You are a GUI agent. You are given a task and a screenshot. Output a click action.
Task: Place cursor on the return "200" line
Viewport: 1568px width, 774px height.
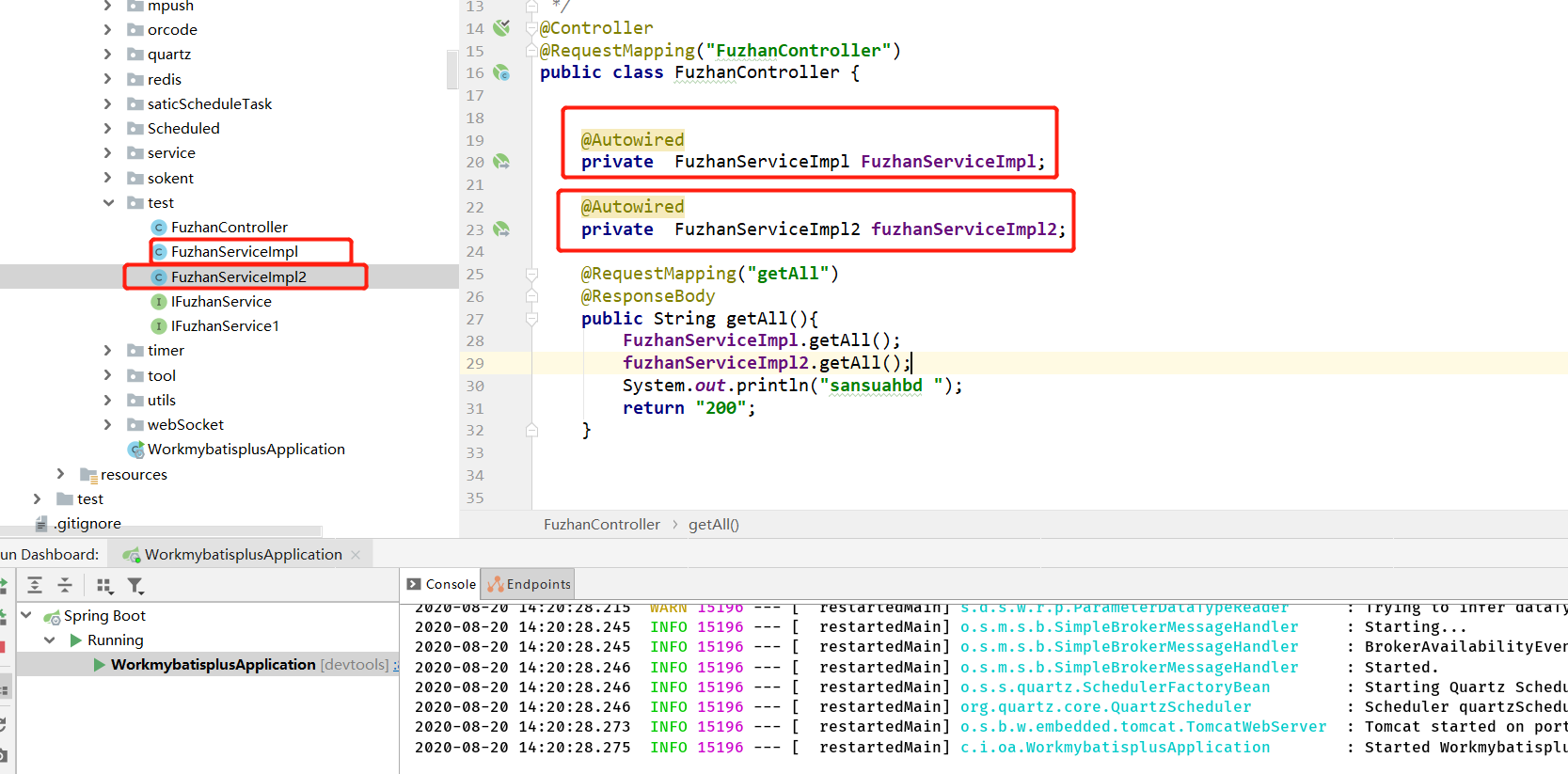coord(689,407)
